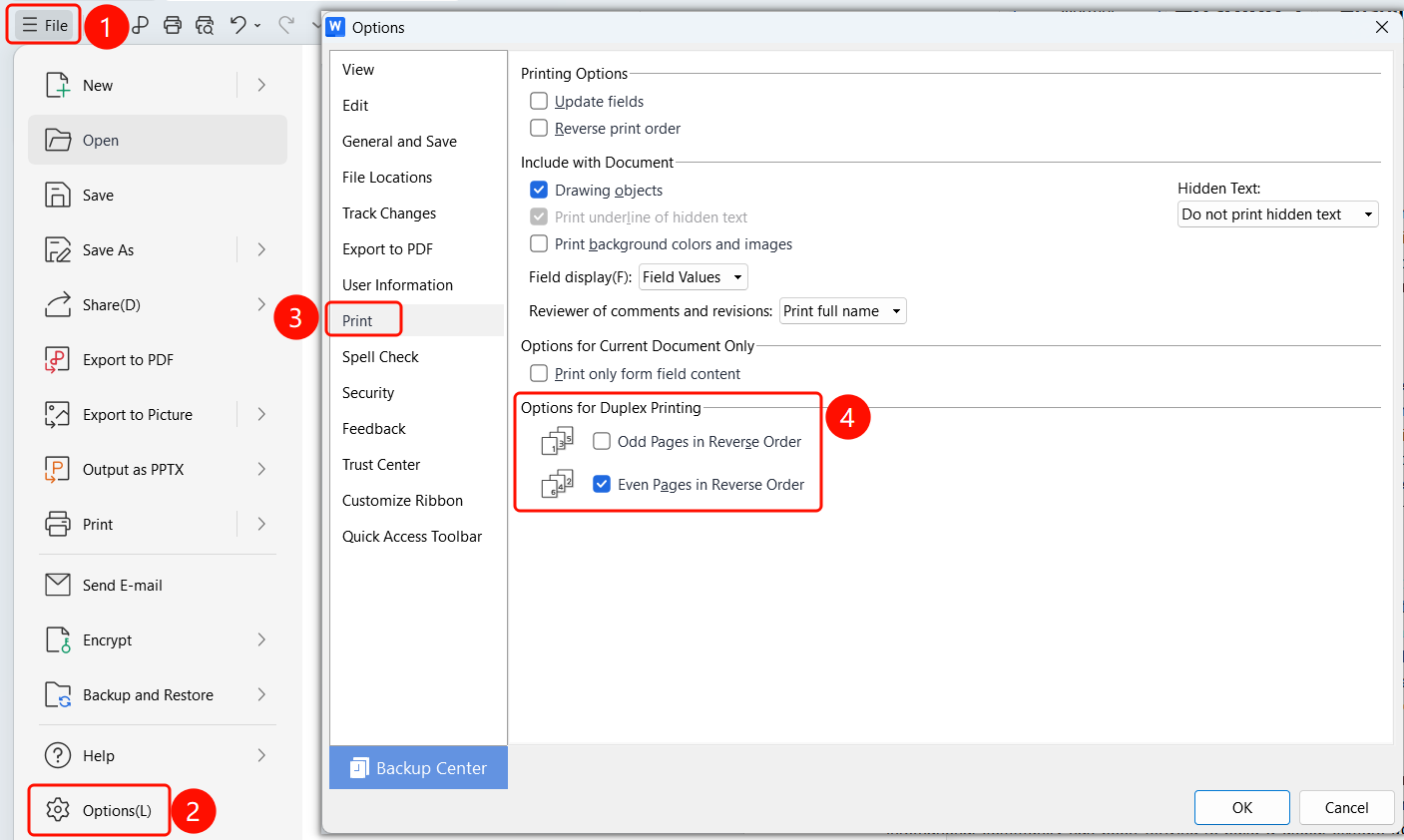
Task: Click Cancel in the Options dialog
Action: click(x=1346, y=808)
